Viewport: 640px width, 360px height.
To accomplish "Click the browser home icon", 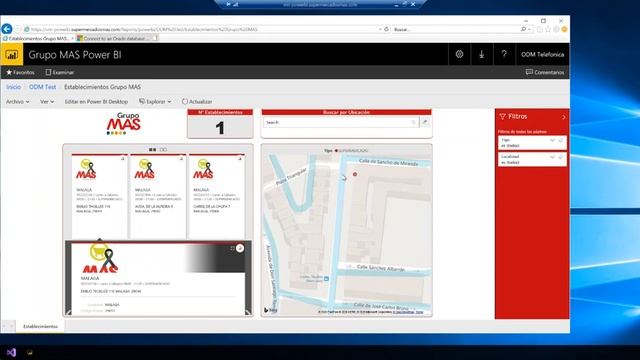I will click(x=540, y=29).
